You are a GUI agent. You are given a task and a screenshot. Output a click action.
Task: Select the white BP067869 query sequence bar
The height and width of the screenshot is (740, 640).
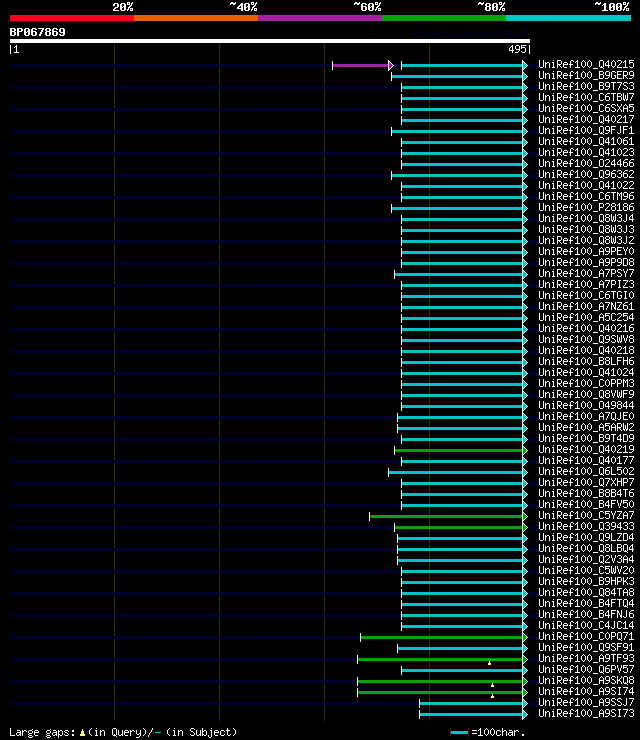pos(269,41)
